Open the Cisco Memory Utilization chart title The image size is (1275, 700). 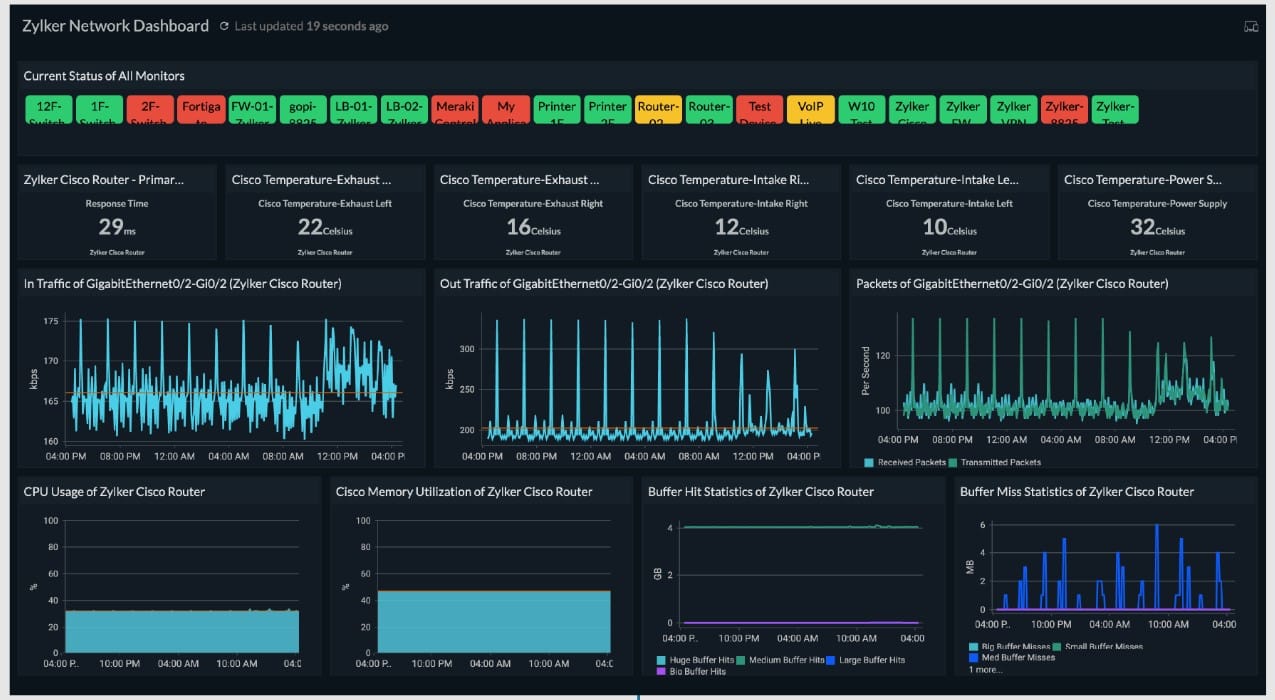pos(464,492)
